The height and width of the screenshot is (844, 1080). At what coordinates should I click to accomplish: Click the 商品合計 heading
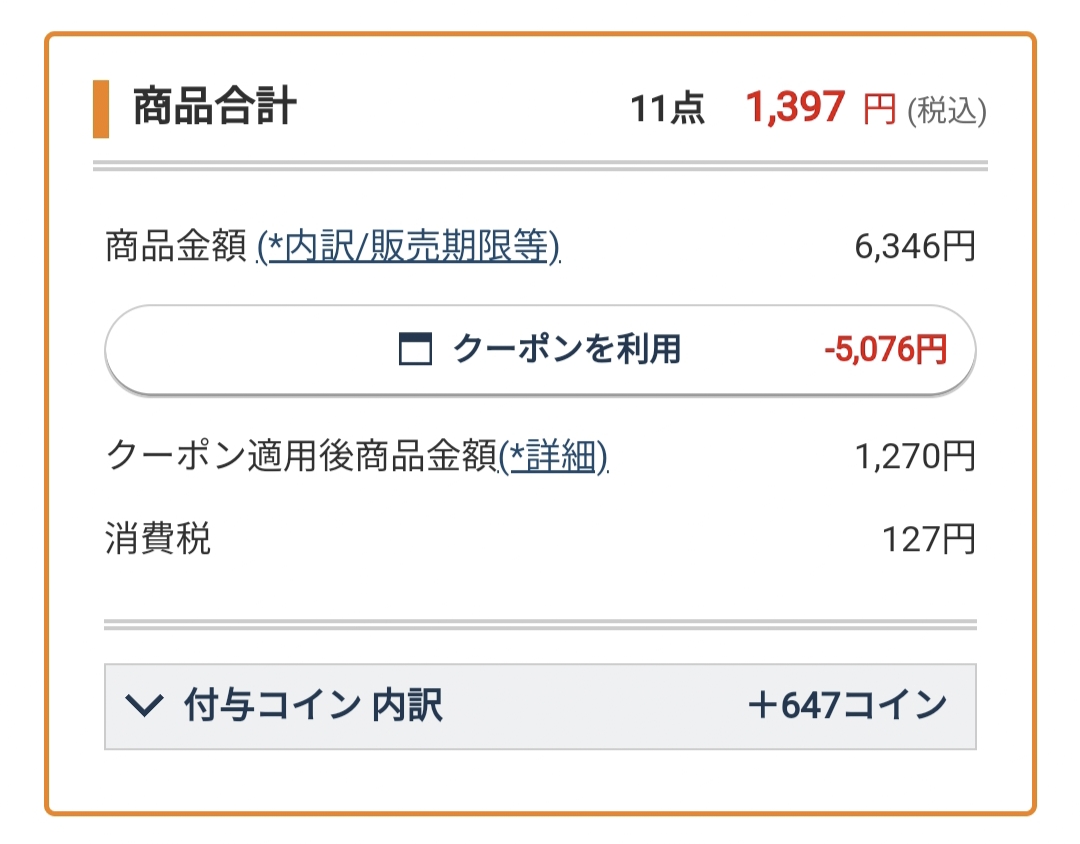coord(214,107)
